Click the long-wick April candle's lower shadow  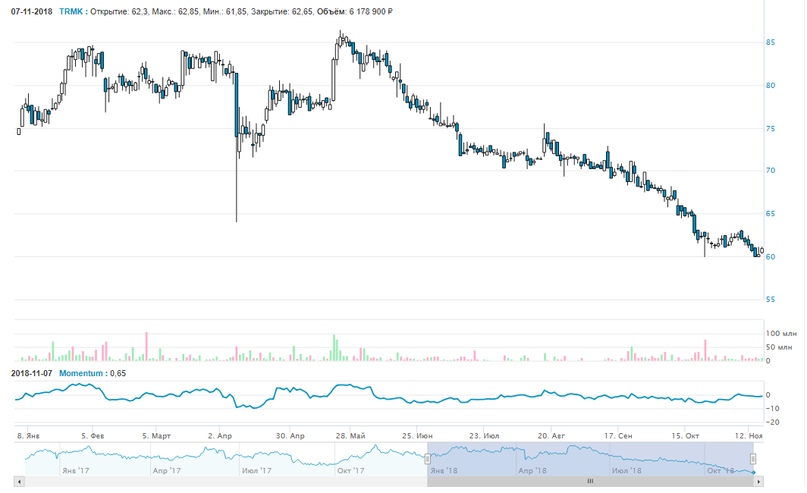coord(236,190)
